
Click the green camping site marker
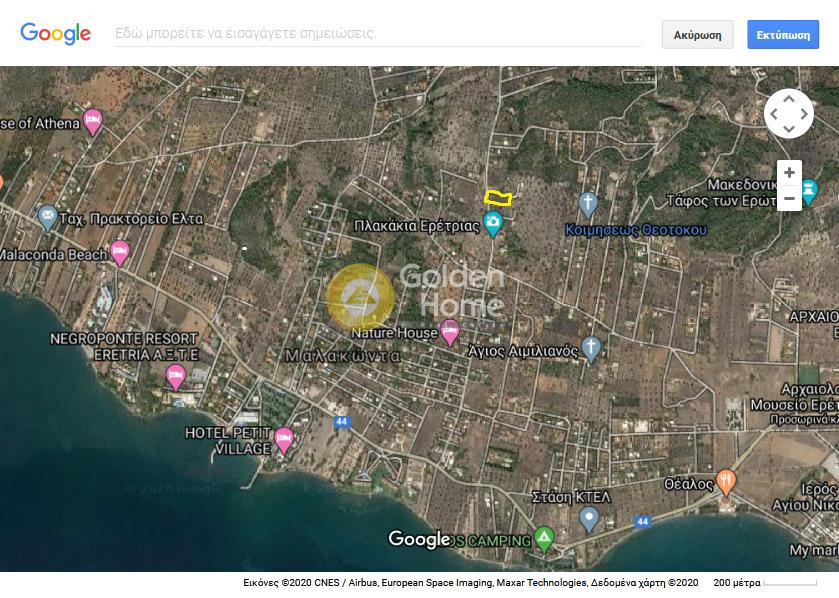[x=543, y=539]
